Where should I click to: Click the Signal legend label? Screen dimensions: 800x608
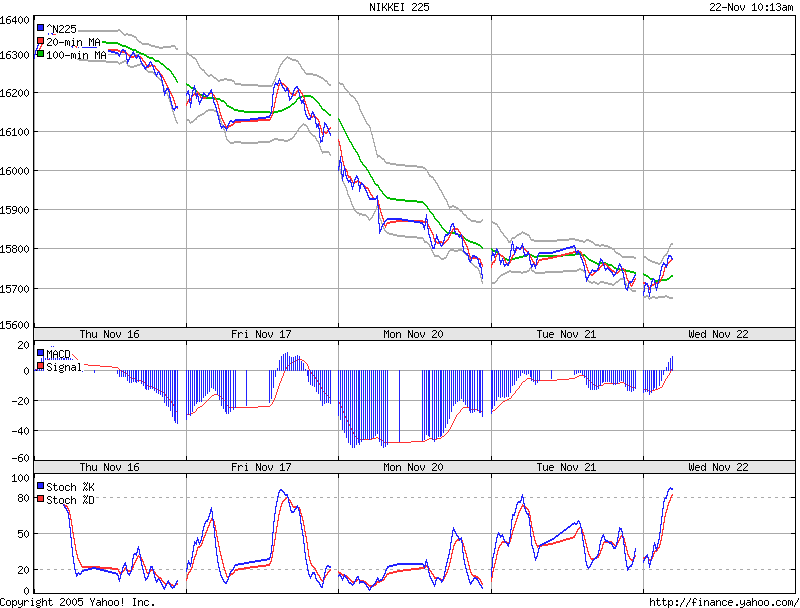tap(64, 367)
